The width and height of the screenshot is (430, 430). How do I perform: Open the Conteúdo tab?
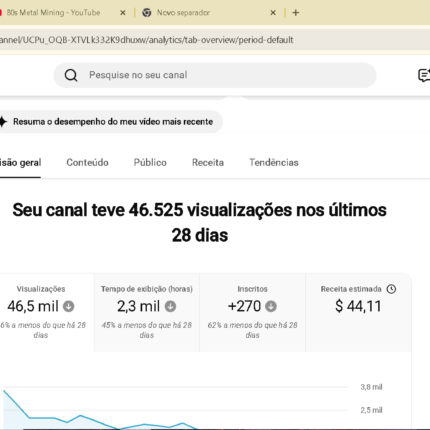[x=87, y=163]
